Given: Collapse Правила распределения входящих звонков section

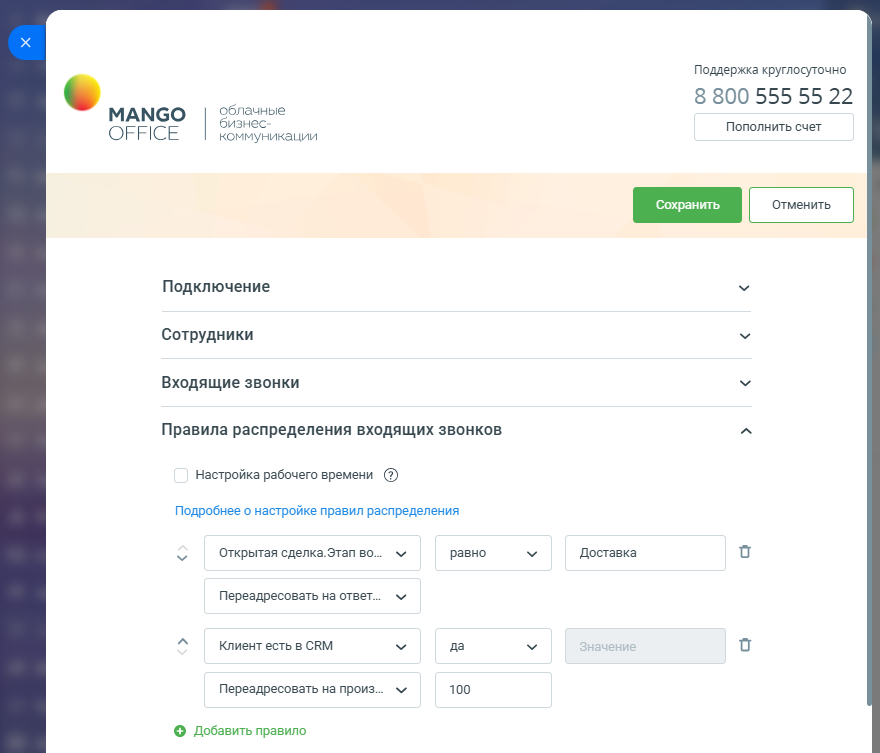Looking at the screenshot, I should pos(746,431).
